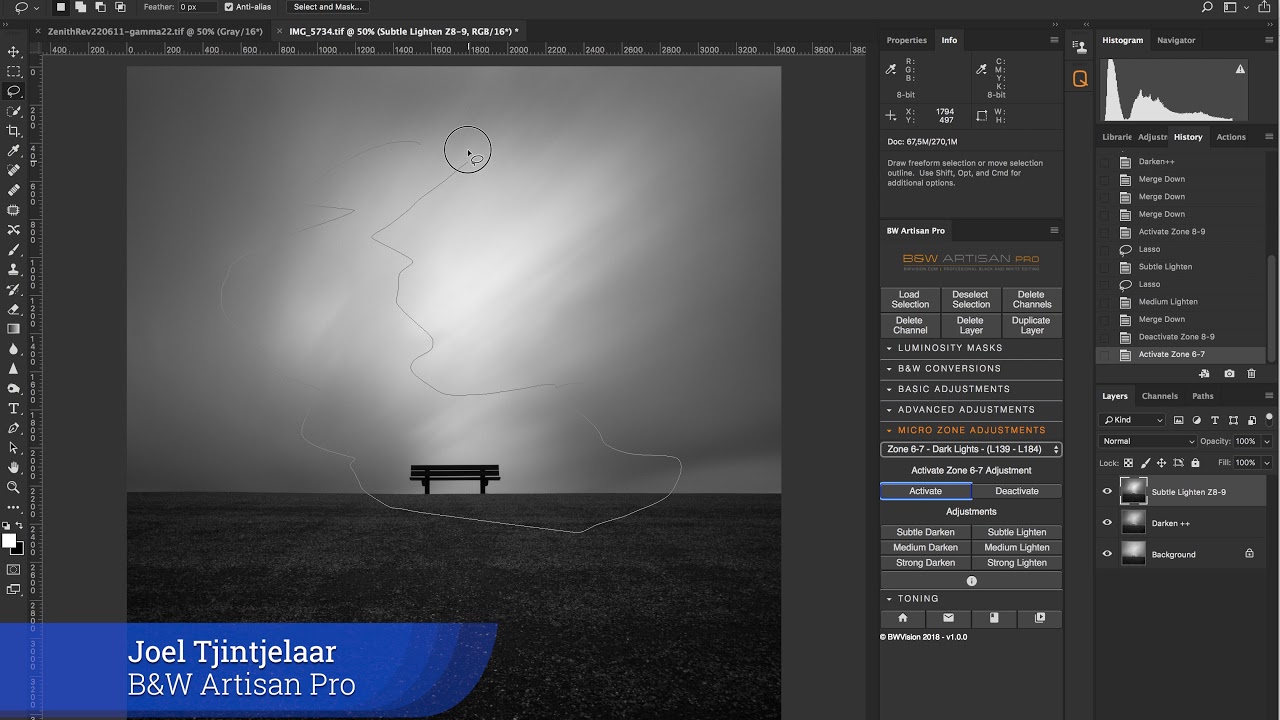The image size is (1280, 720).
Task: Switch to the Paths tab
Action: point(1202,396)
